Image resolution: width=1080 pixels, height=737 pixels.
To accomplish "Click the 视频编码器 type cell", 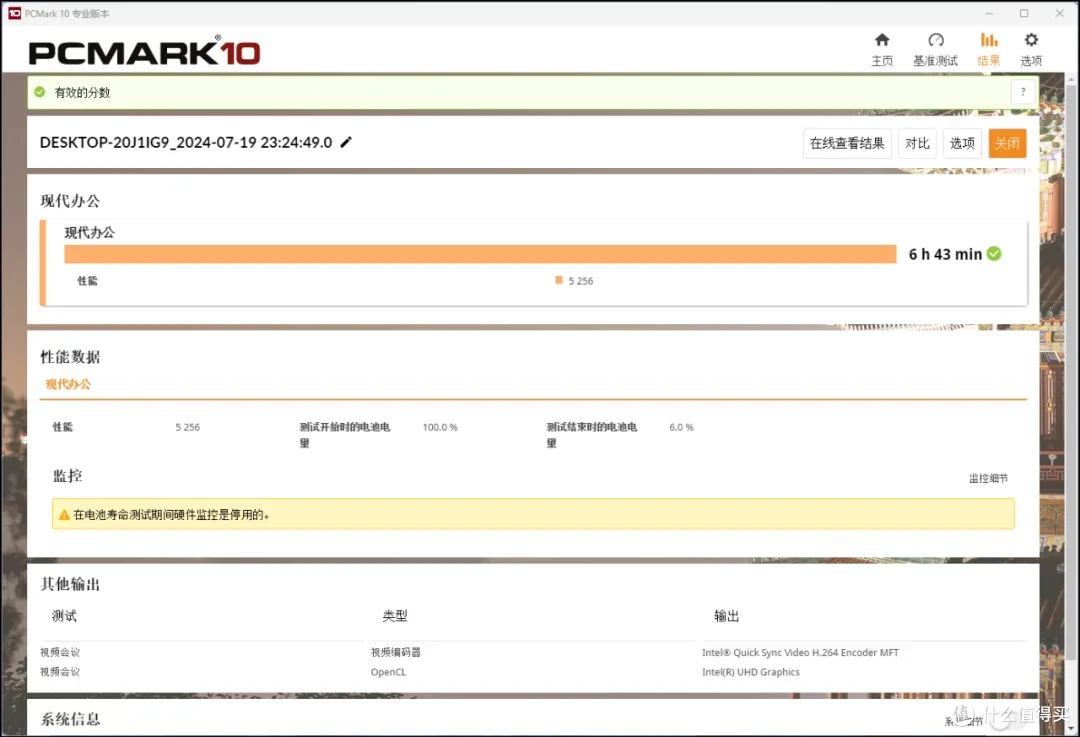I will (x=395, y=652).
